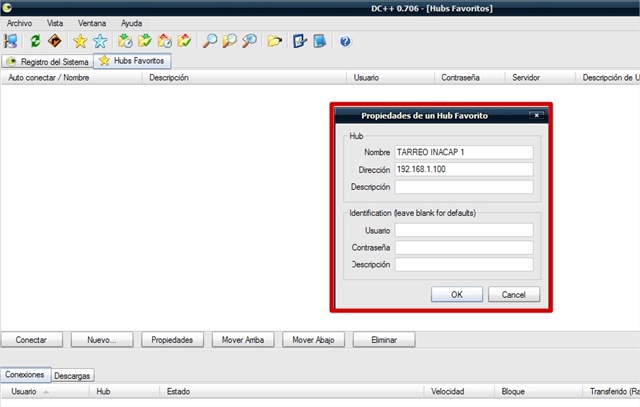Open the Vista menu
The height and width of the screenshot is (407, 640).
(x=55, y=23)
